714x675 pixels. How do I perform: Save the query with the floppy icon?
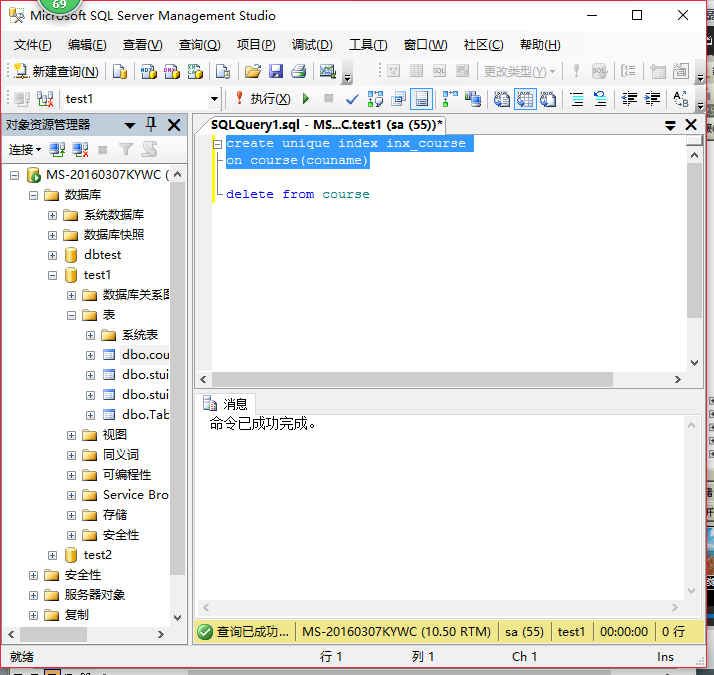276,71
